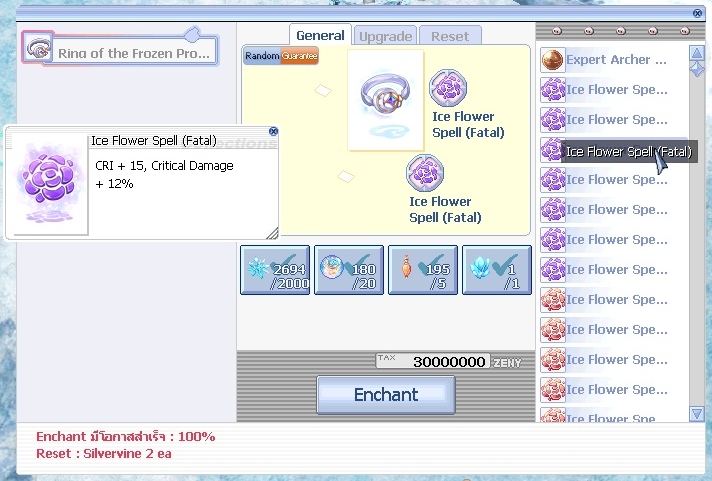Click the orb material slot showing 180/20
This screenshot has width=712, height=481.
pos(348,270)
